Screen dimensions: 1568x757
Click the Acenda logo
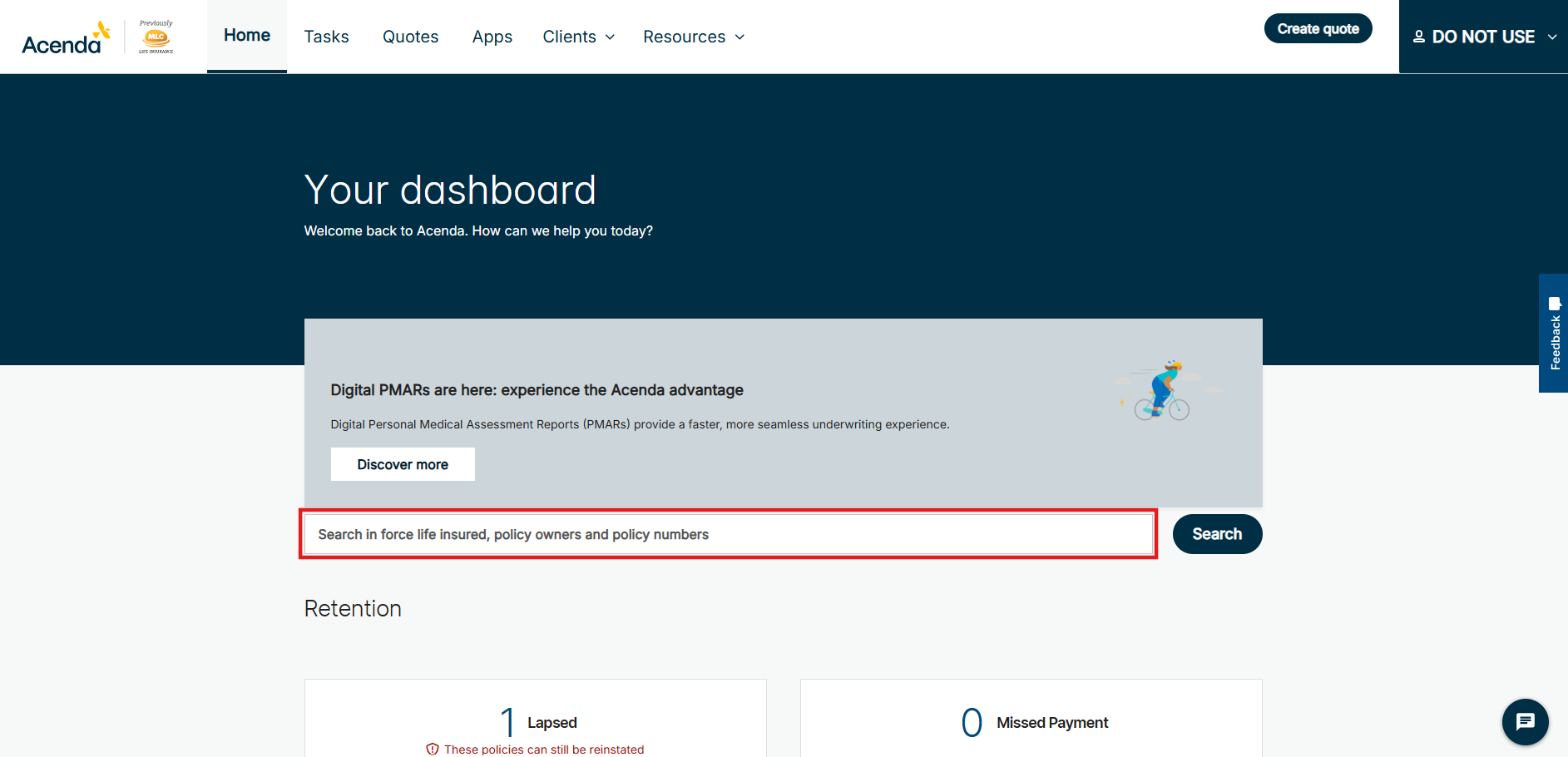[65, 38]
